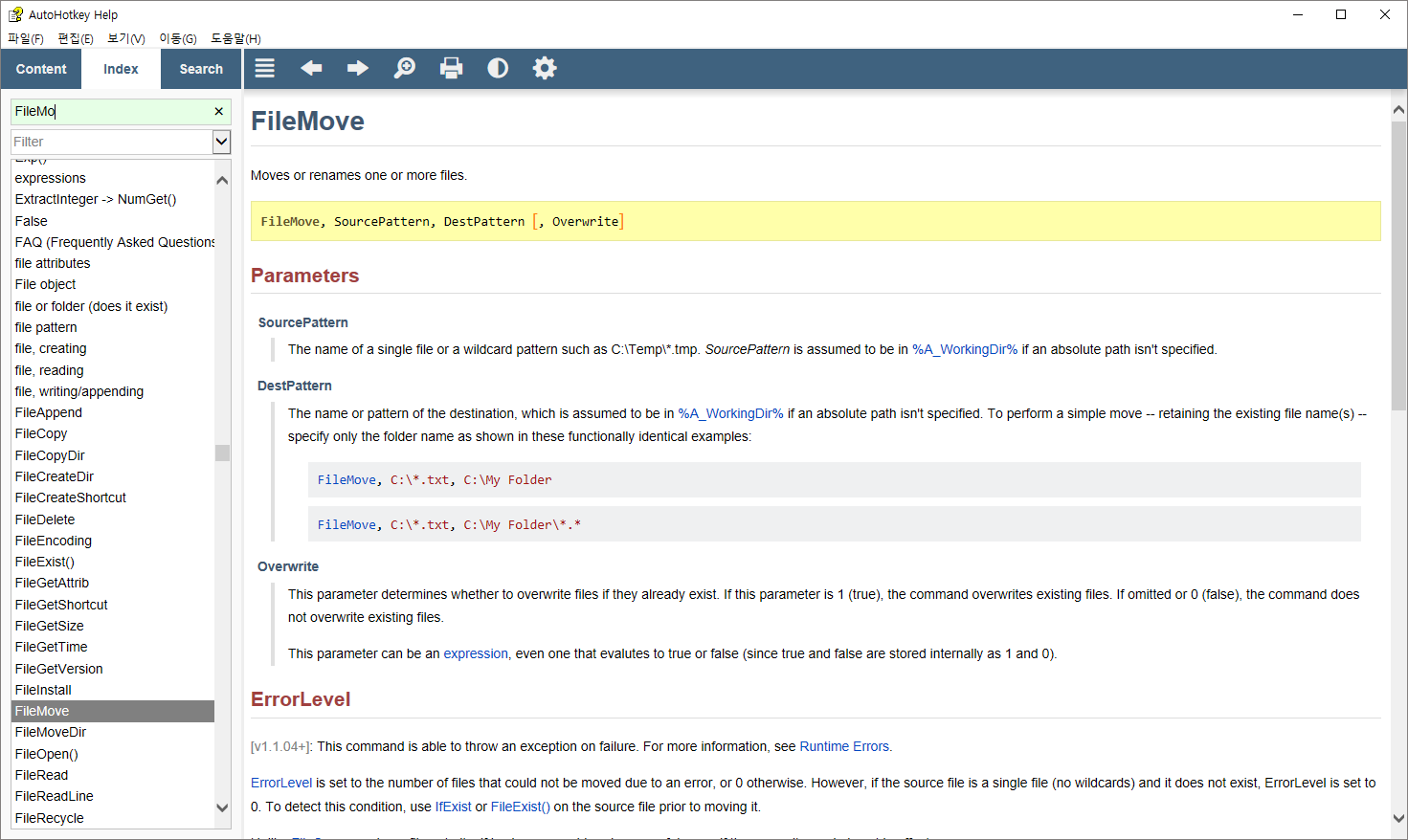Image resolution: width=1408 pixels, height=840 pixels.
Task: Click the index list scroll down arrow
Action: click(x=222, y=808)
